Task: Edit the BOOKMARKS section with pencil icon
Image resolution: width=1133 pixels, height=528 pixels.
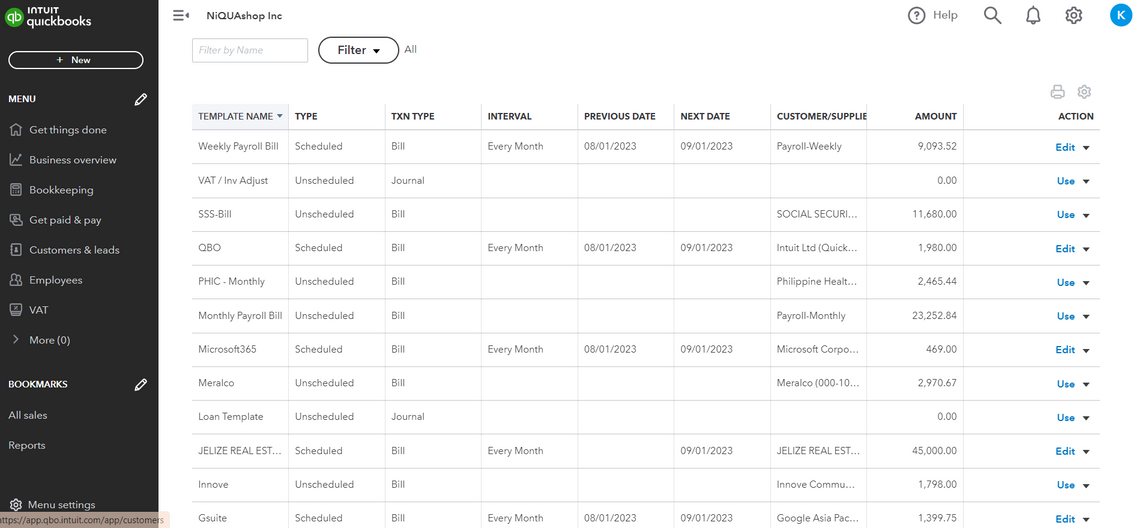Action: click(141, 384)
